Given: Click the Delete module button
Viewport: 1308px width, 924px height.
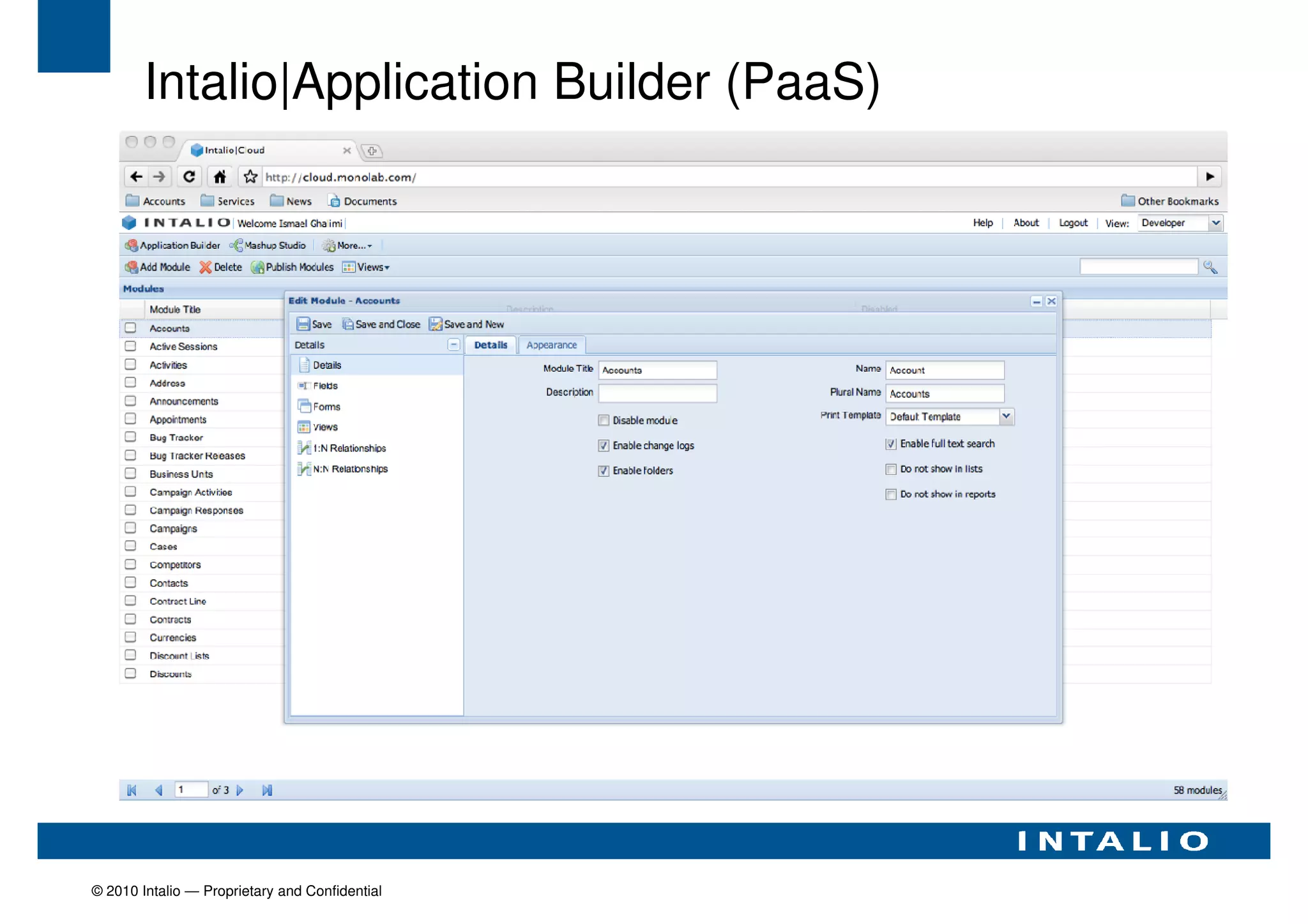Looking at the screenshot, I should click(221, 267).
